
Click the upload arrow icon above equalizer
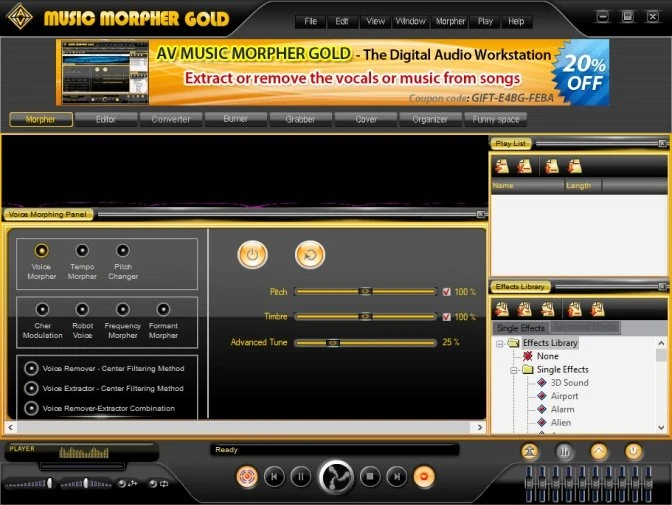(x=530, y=451)
